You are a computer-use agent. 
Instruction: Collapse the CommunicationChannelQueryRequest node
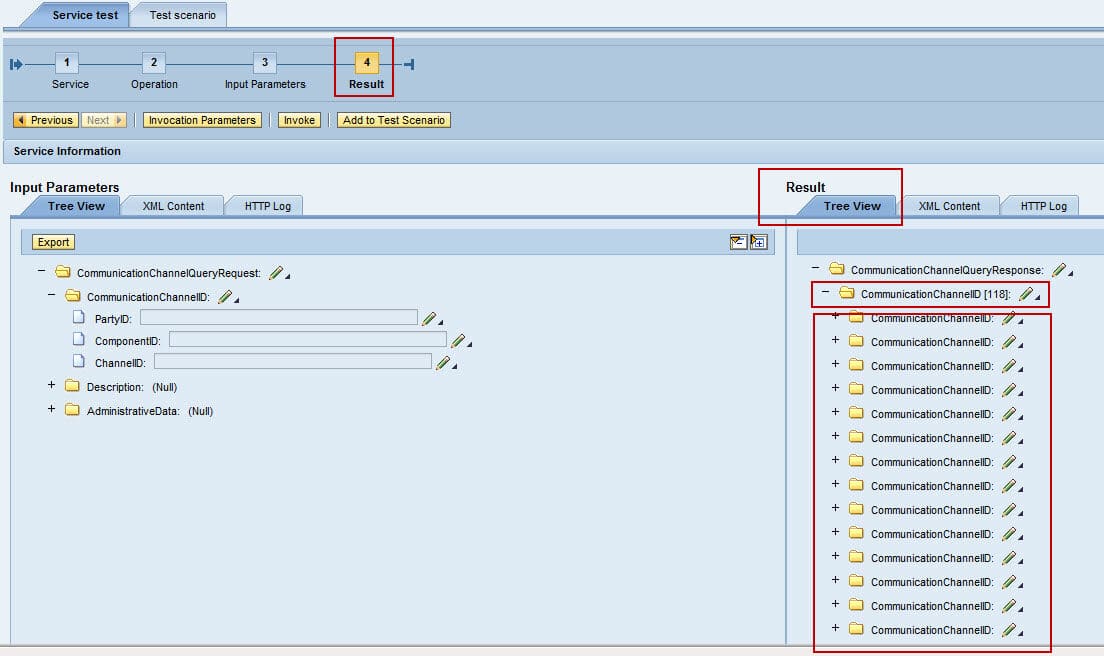pyautogui.click(x=41, y=272)
